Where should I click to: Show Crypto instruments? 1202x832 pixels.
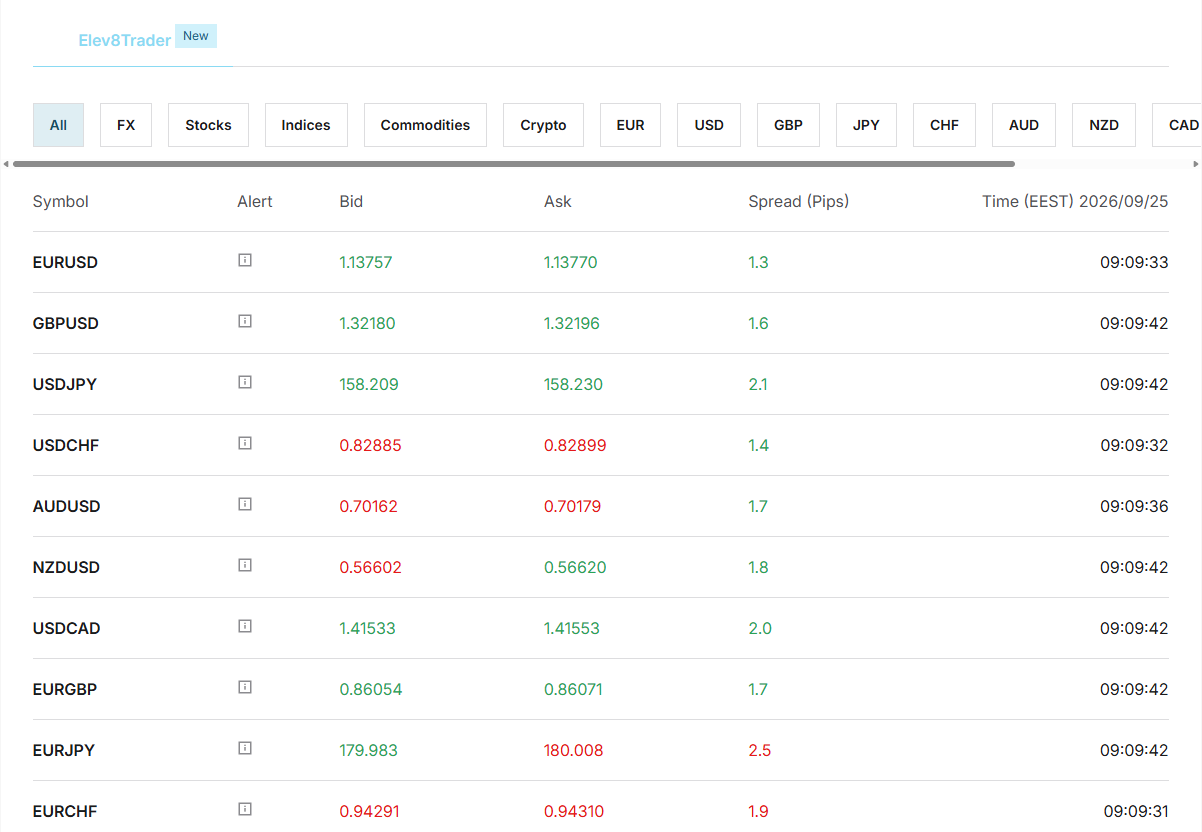(x=543, y=125)
